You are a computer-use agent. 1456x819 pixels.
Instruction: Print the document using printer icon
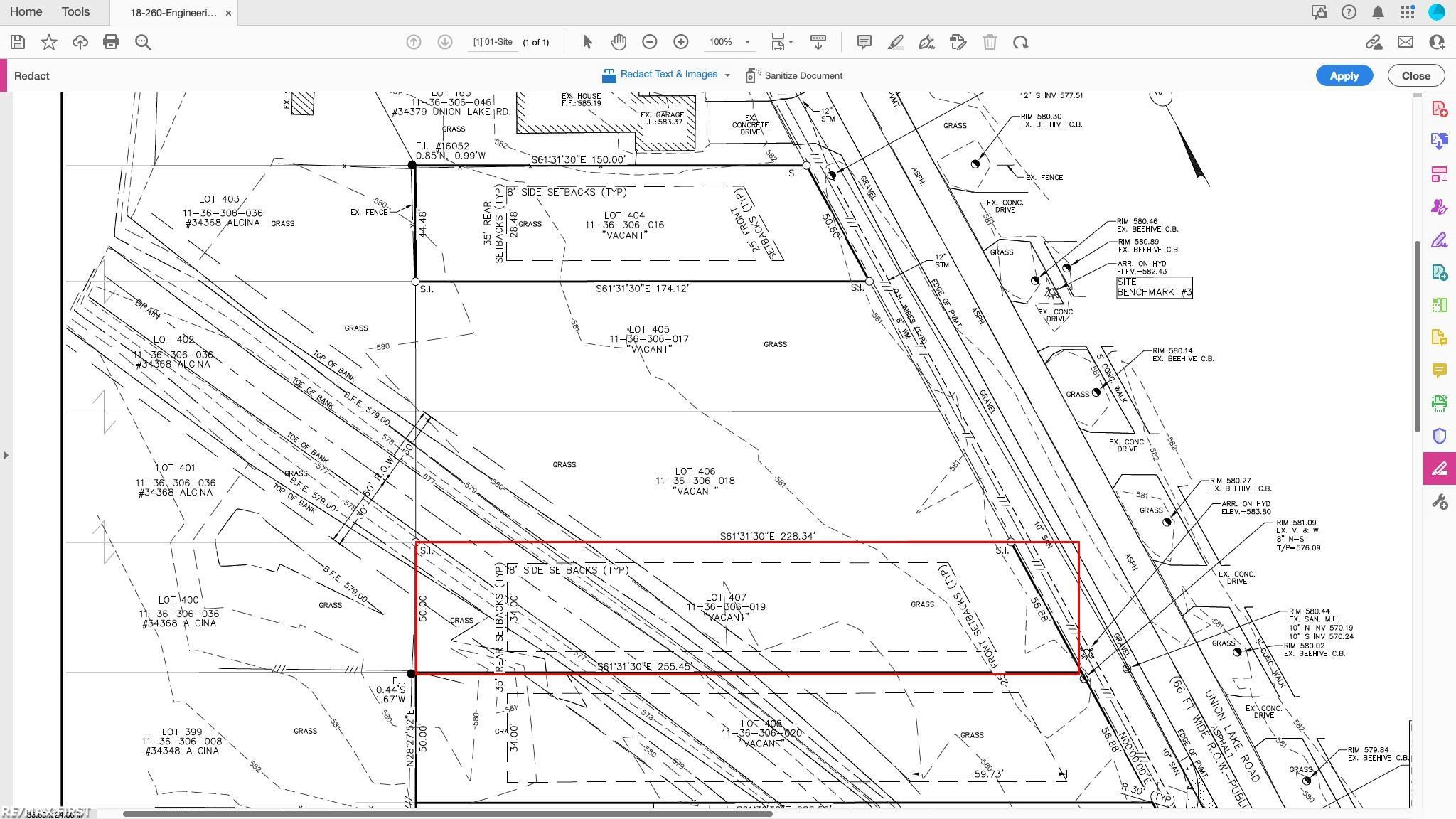click(111, 42)
